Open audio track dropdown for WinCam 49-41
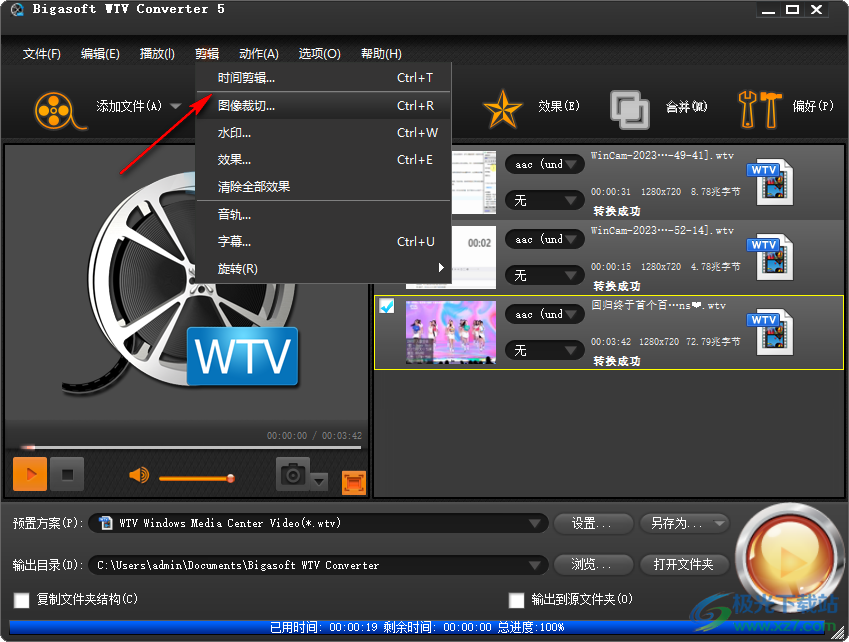Viewport: 849px width, 642px height. [545, 164]
